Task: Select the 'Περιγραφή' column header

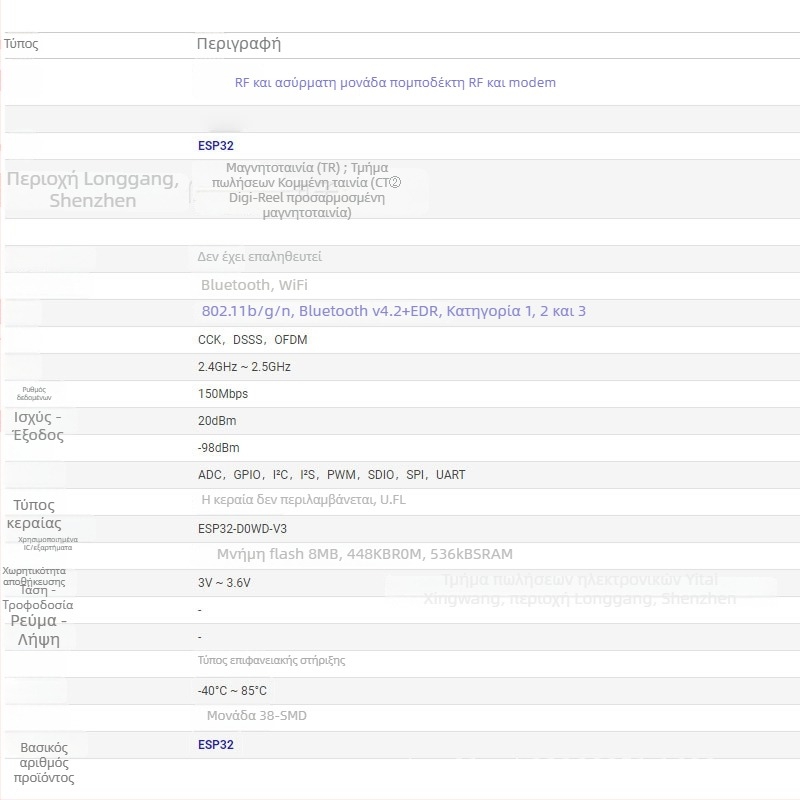Action: (x=239, y=44)
